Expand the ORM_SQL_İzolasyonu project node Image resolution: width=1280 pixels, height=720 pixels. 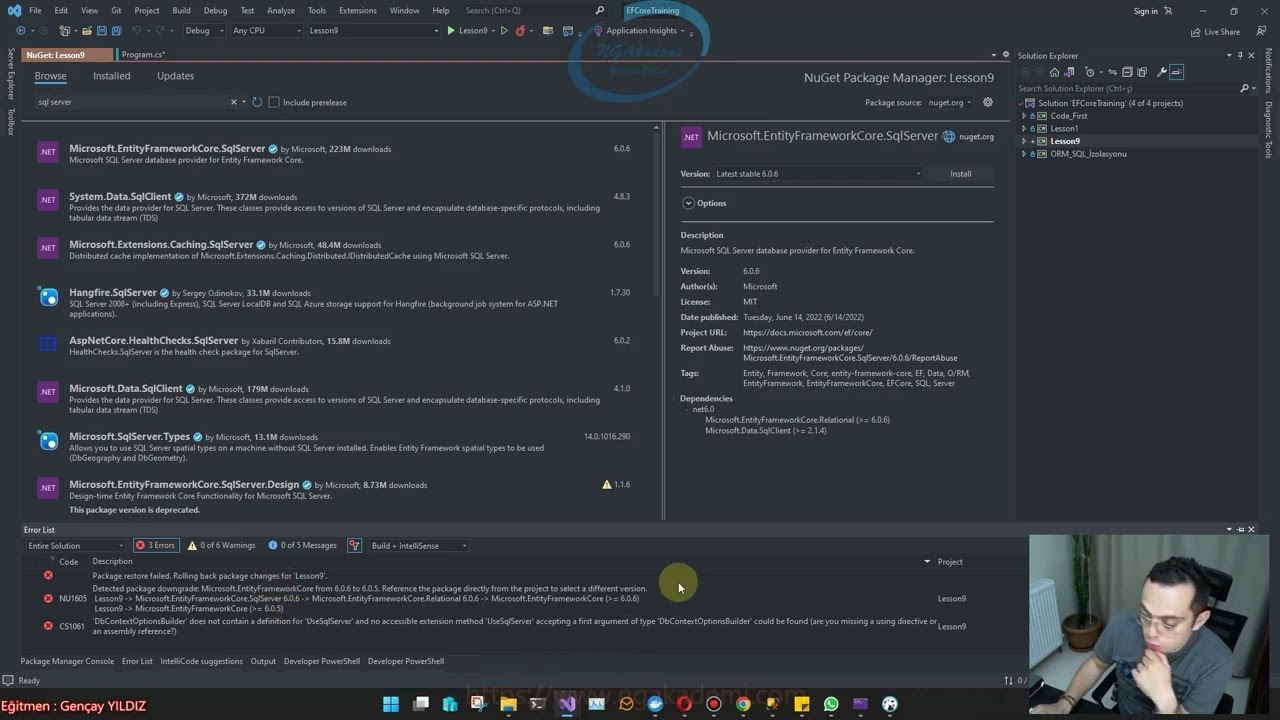point(1024,154)
